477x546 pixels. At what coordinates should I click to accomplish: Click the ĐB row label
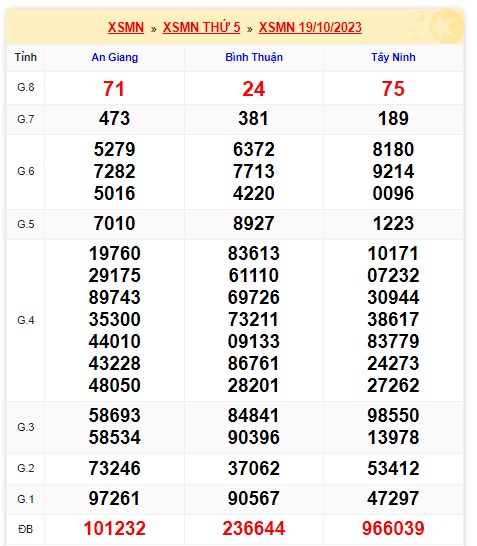[x=25, y=529]
